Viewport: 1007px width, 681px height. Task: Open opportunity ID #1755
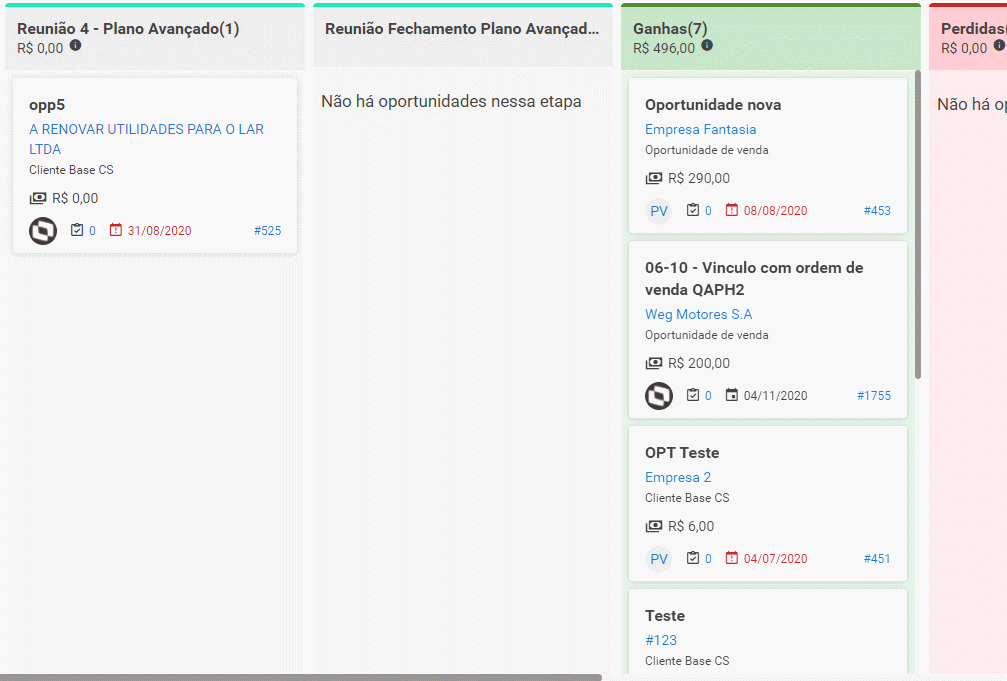[873, 396]
